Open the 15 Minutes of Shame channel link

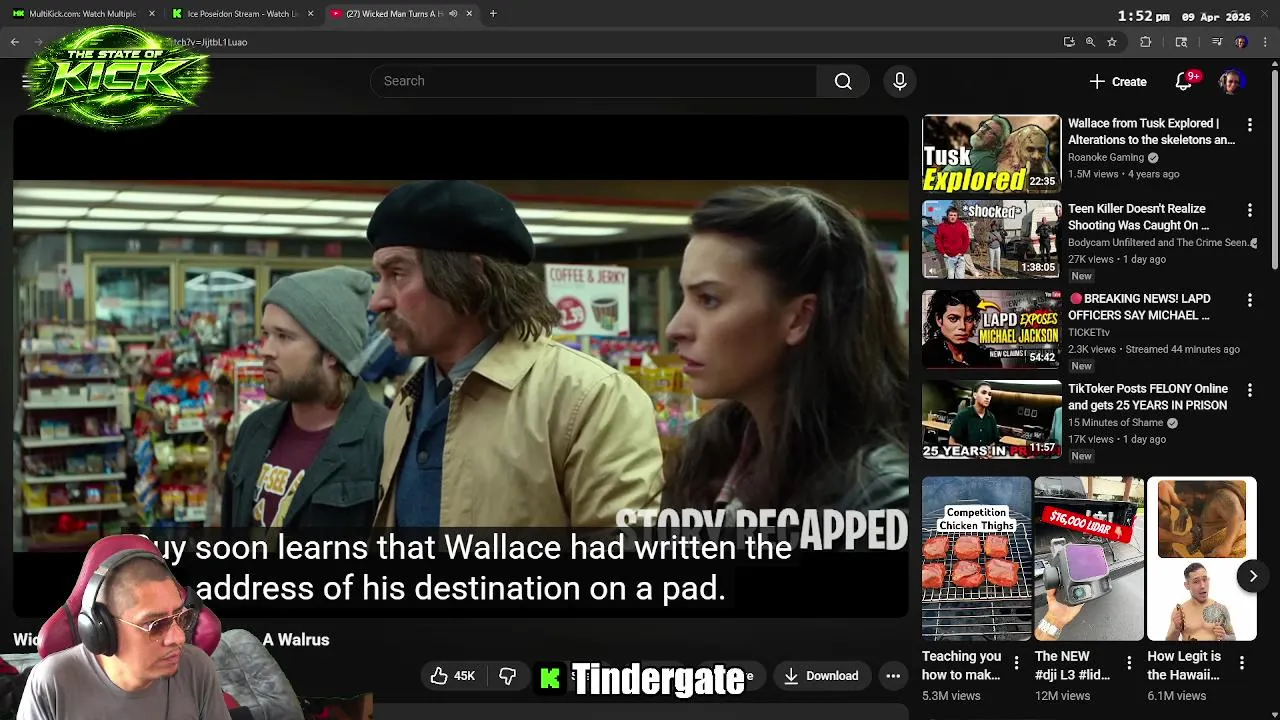[1115, 422]
